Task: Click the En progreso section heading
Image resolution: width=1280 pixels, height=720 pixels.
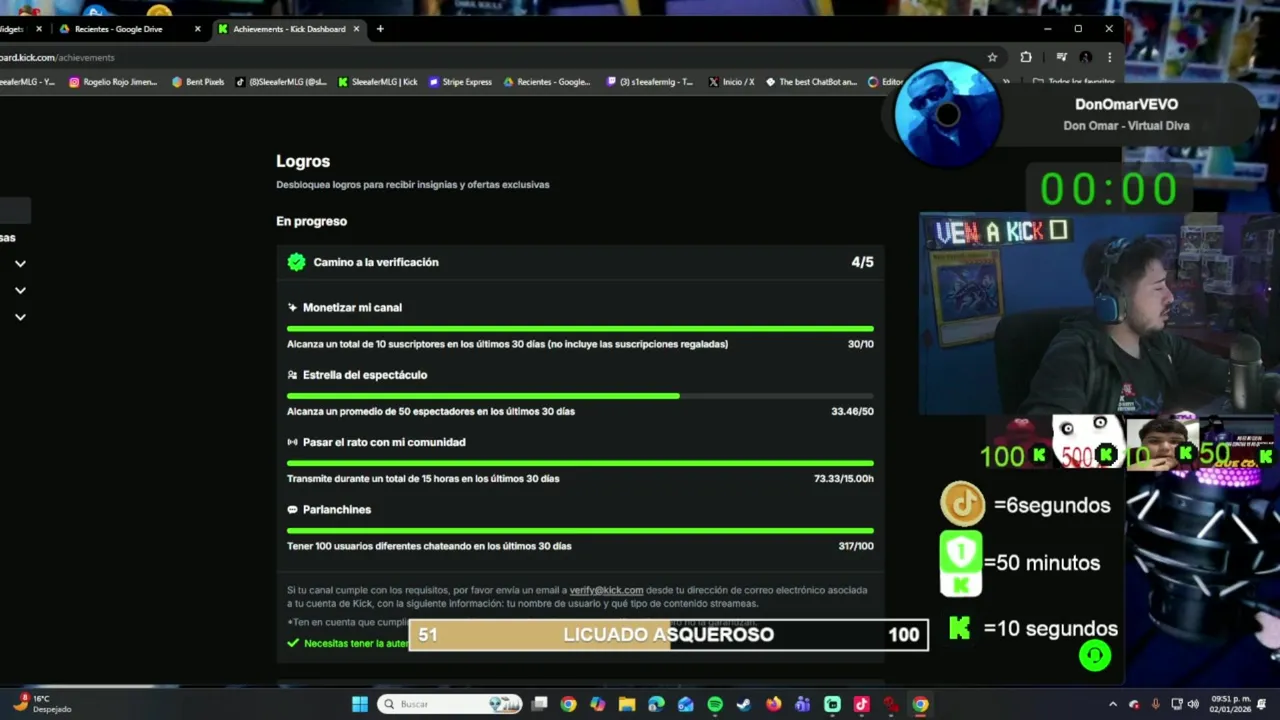Action: [x=311, y=221]
